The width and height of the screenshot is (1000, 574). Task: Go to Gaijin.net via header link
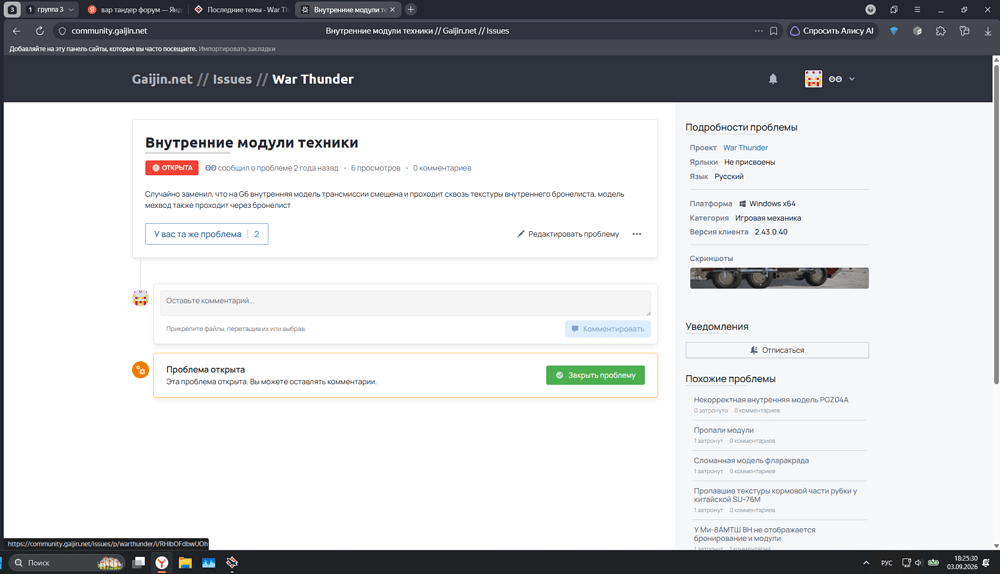pyautogui.click(x=162, y=79)
